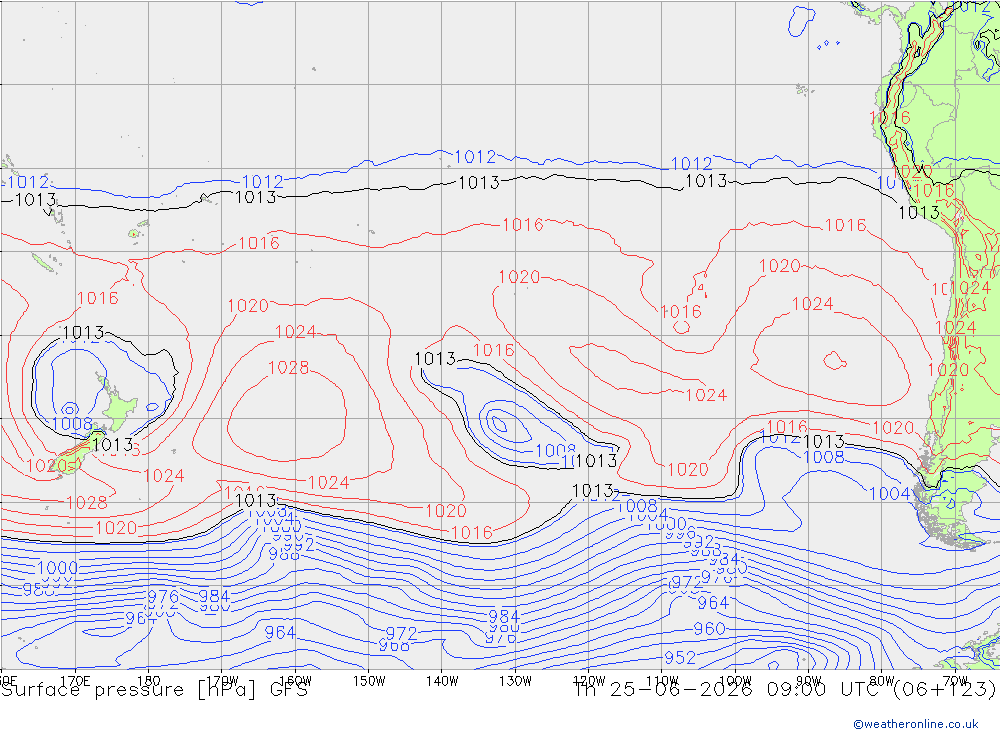Pick the 140W longitude label
This screenshot has height=733, width=1000.
tap(442, 681)
